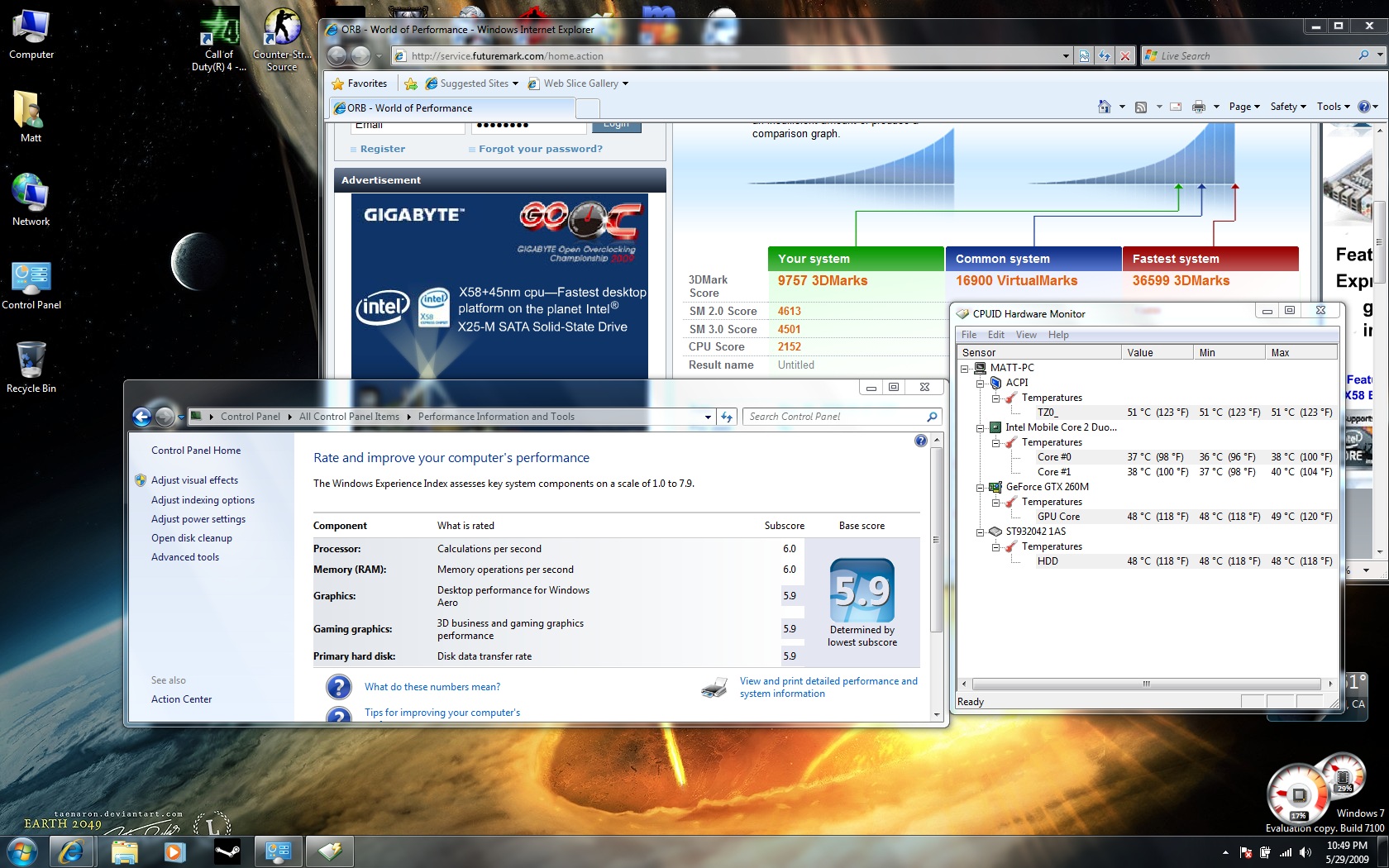Open the Help menu in Hardware Monitor
This screenshot has height=868, width=1389.
coord(1058,335)
